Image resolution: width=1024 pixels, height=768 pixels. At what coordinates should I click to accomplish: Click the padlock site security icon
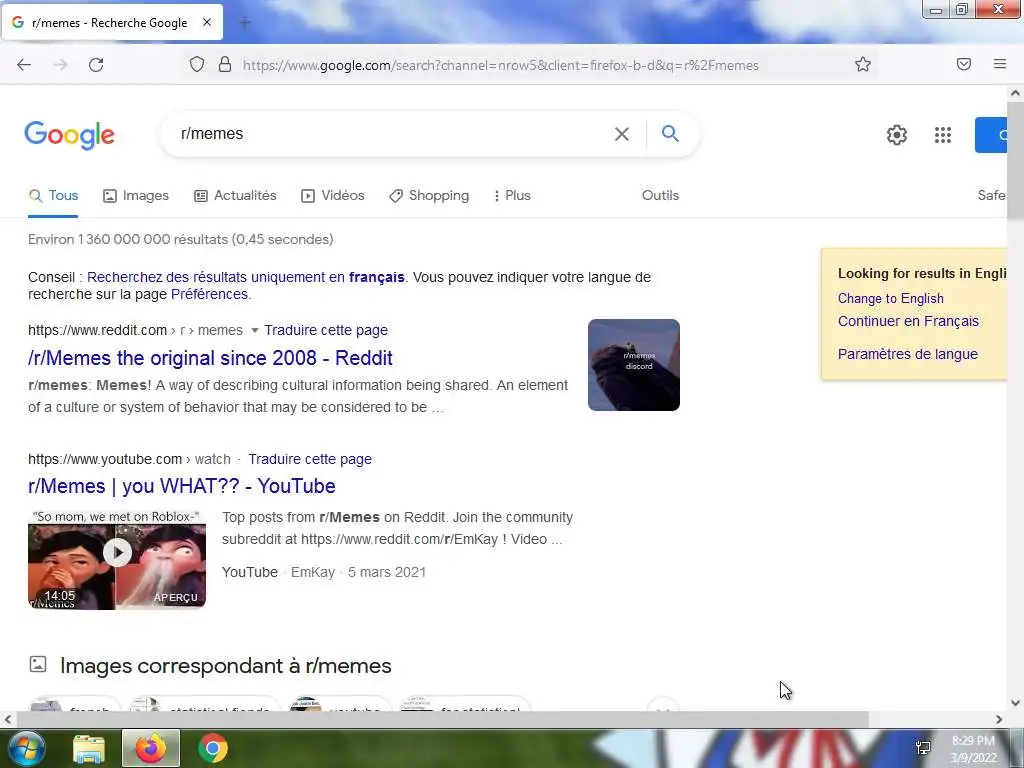[x=225, y=65]
